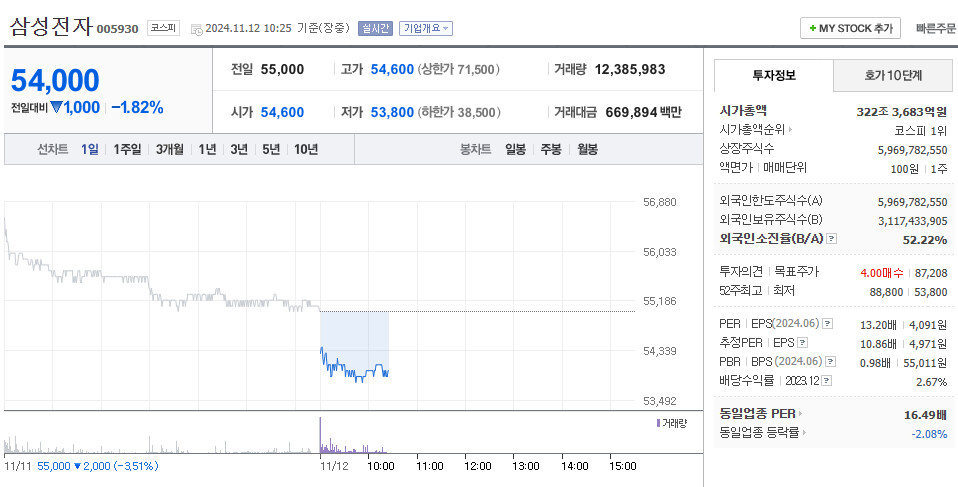The image size is (958, 487).
Task: Open the 동일업종 PER link
Action: point(758,414)
